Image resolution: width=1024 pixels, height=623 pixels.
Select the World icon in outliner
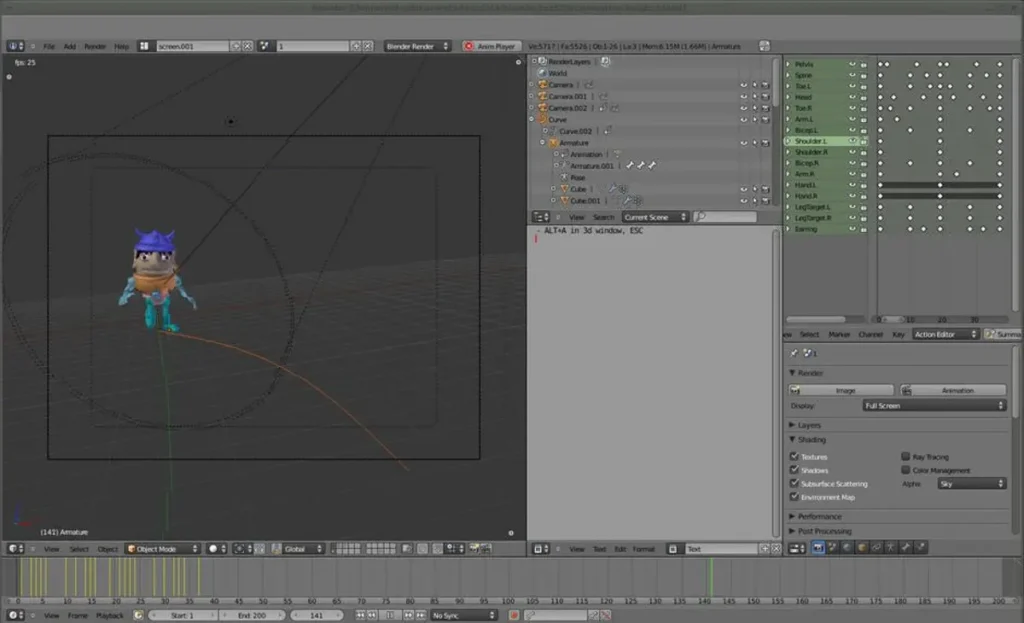(x=542, y=73)
